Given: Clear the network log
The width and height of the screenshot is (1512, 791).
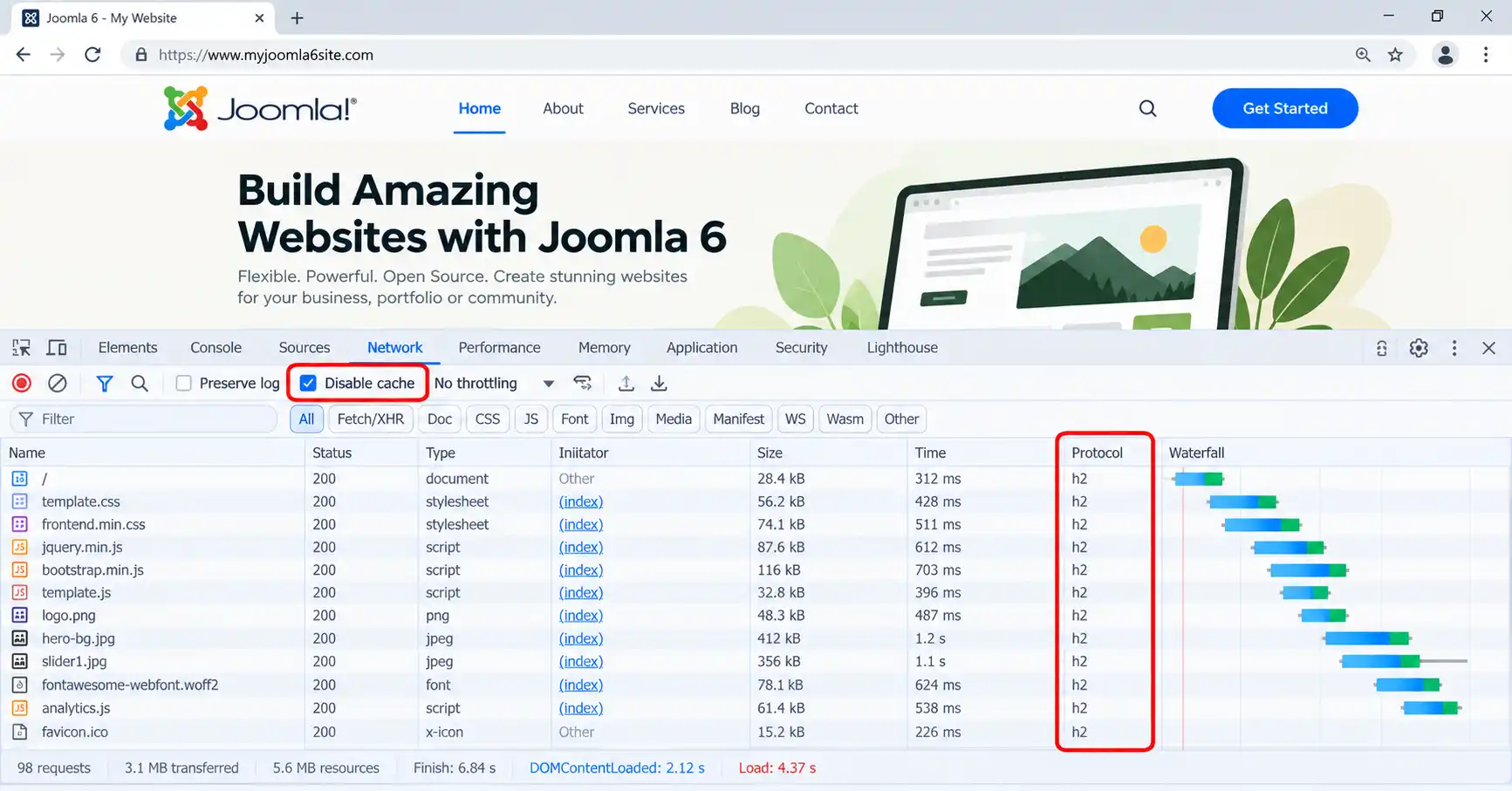Looking at the screenshot, I should click(x=58, y=383).
